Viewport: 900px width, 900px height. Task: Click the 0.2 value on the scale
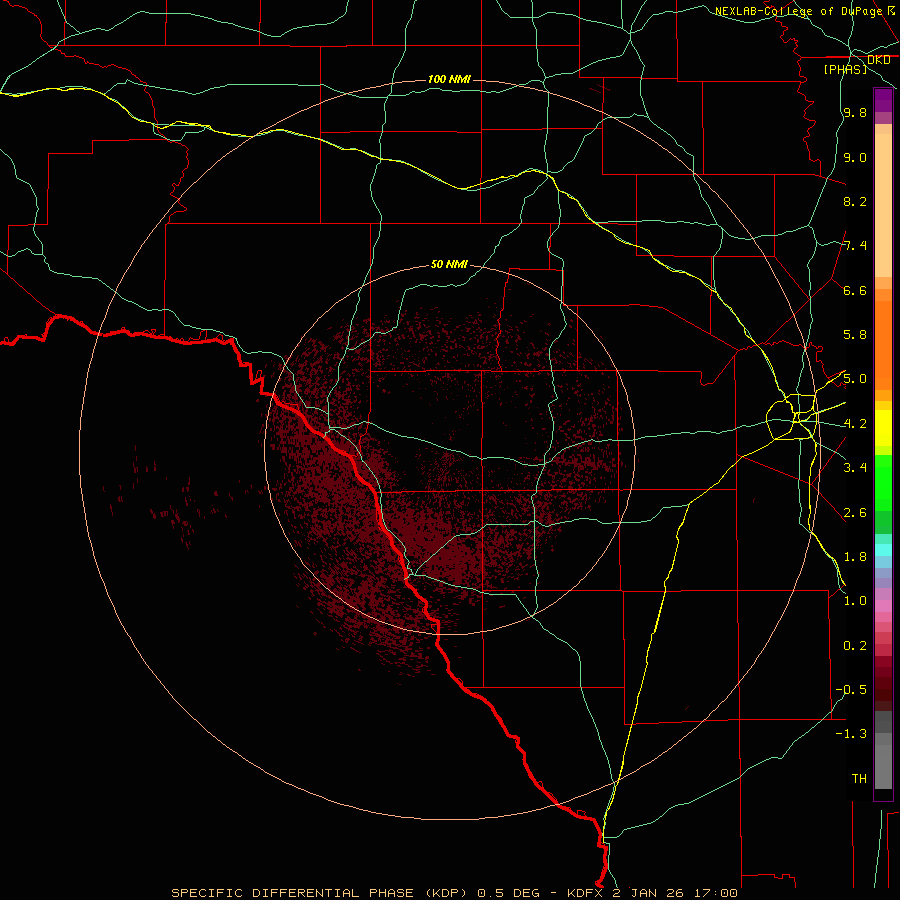pyautogui.click(x=855, y=646)
